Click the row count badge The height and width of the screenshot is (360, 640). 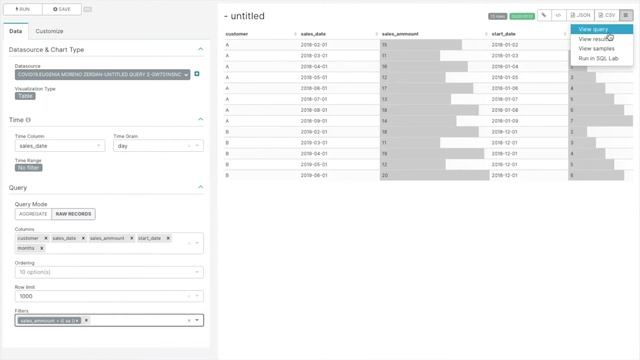[x=498, y=16]
